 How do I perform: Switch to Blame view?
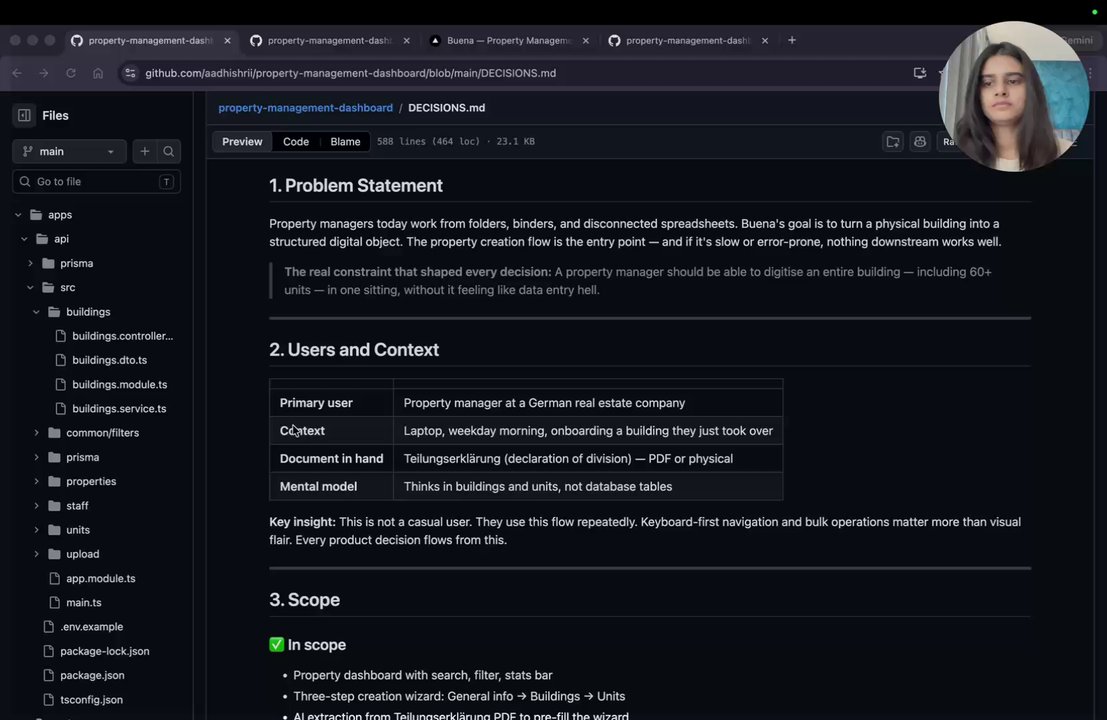point(345,142)
